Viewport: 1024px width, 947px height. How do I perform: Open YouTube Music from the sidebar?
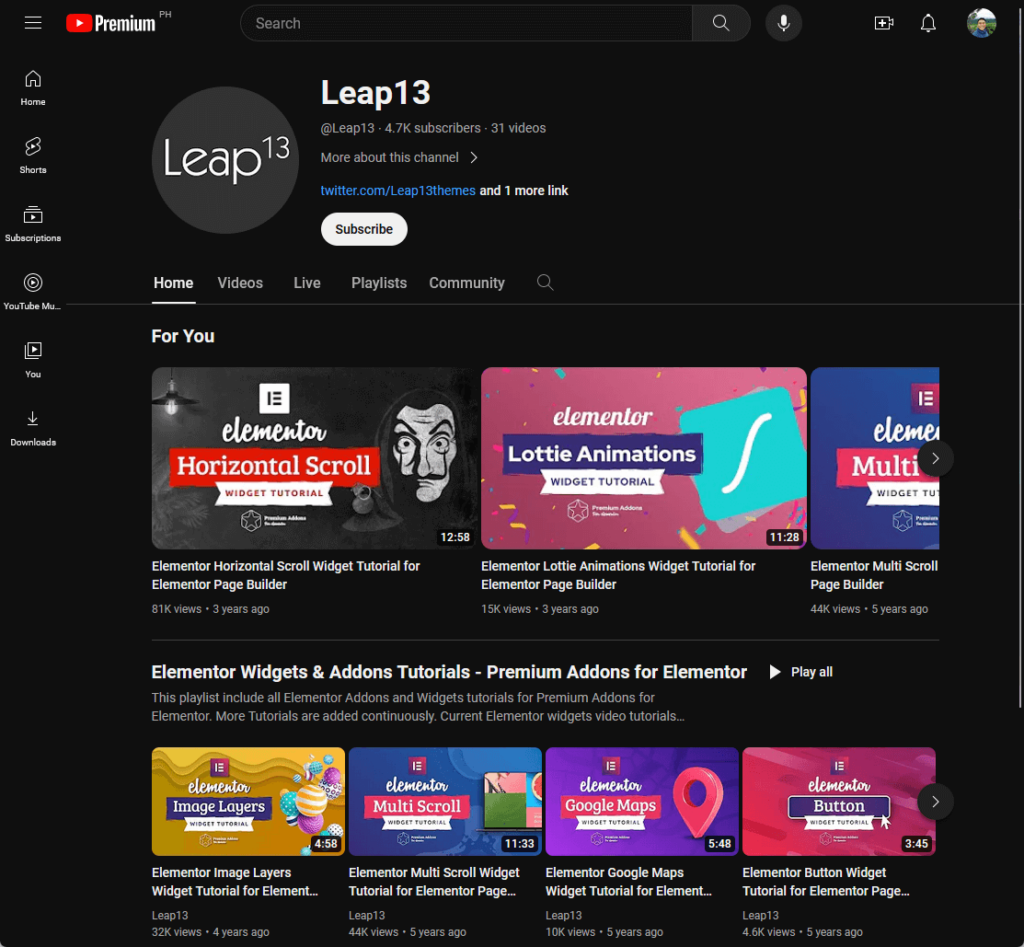point(32,290)
